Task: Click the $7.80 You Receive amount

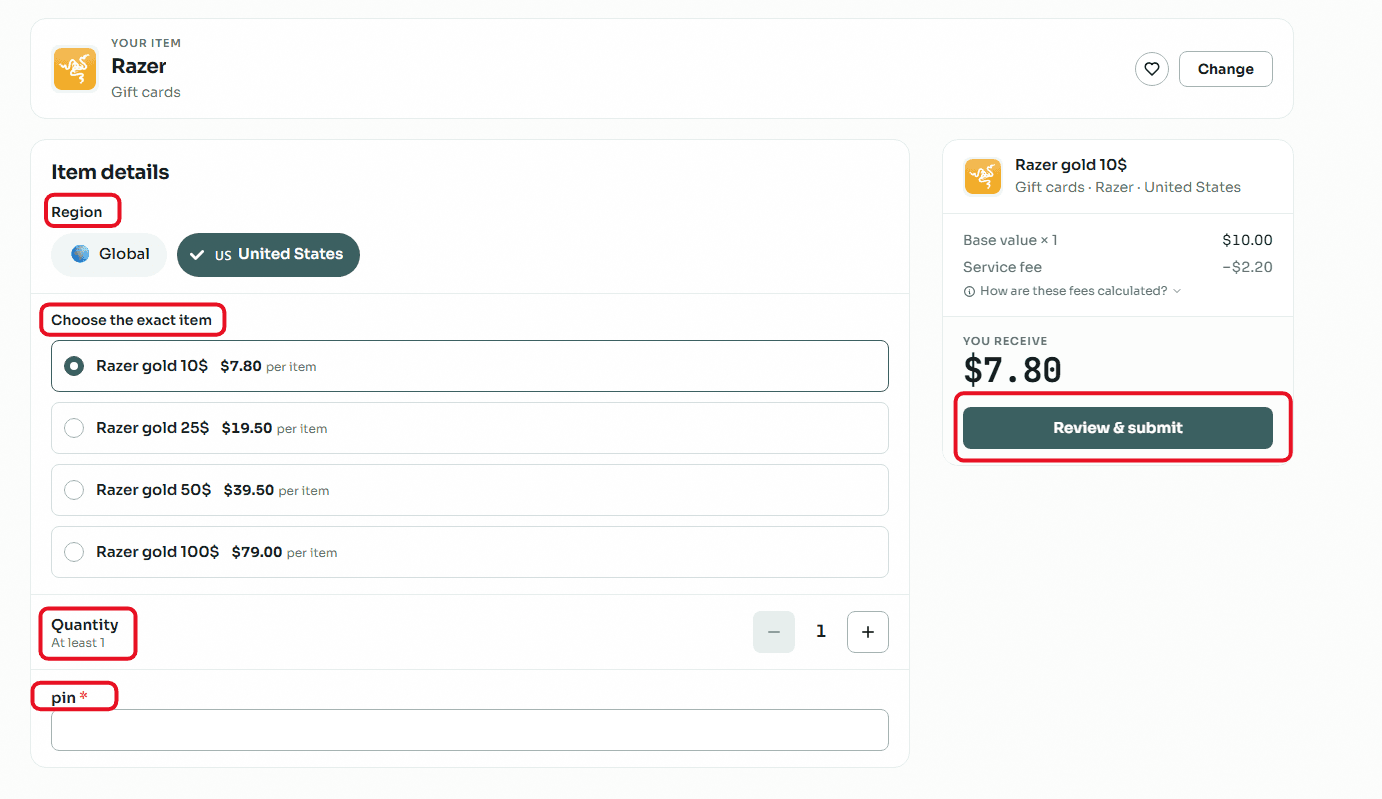Action: [x=1012, y=370]
